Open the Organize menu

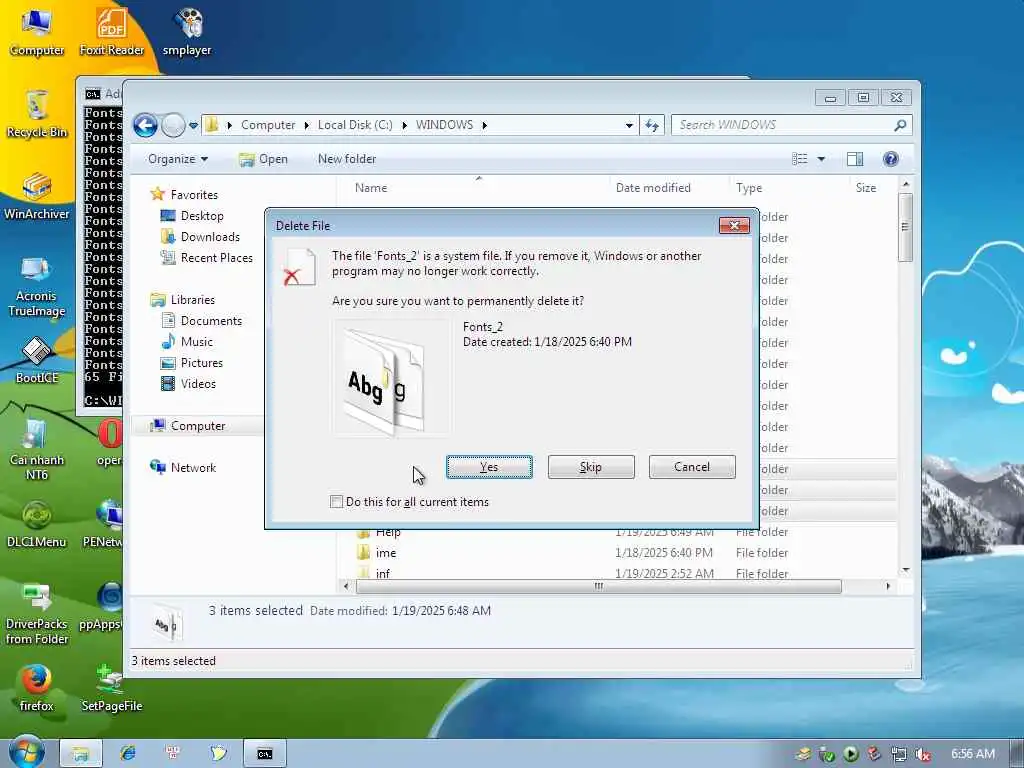point(178,159)
